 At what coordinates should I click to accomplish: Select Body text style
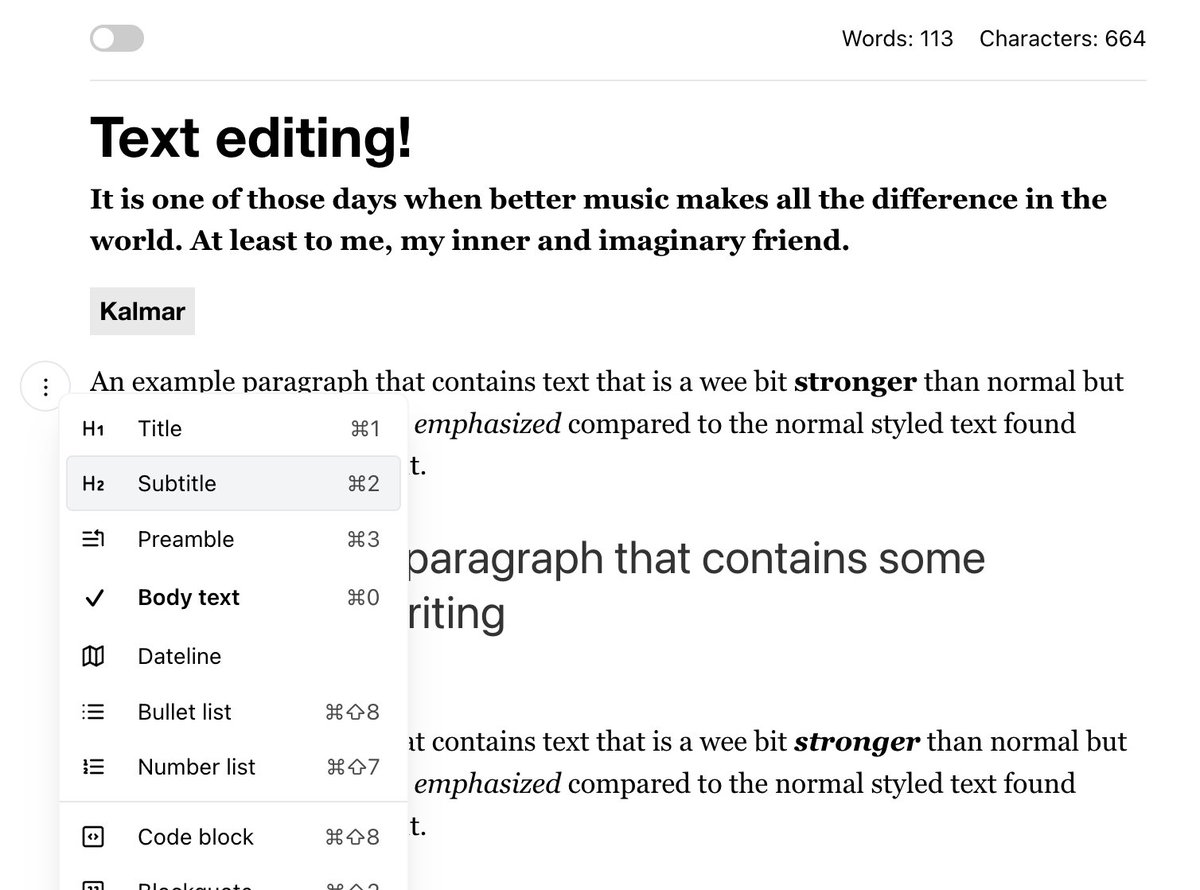233,598
